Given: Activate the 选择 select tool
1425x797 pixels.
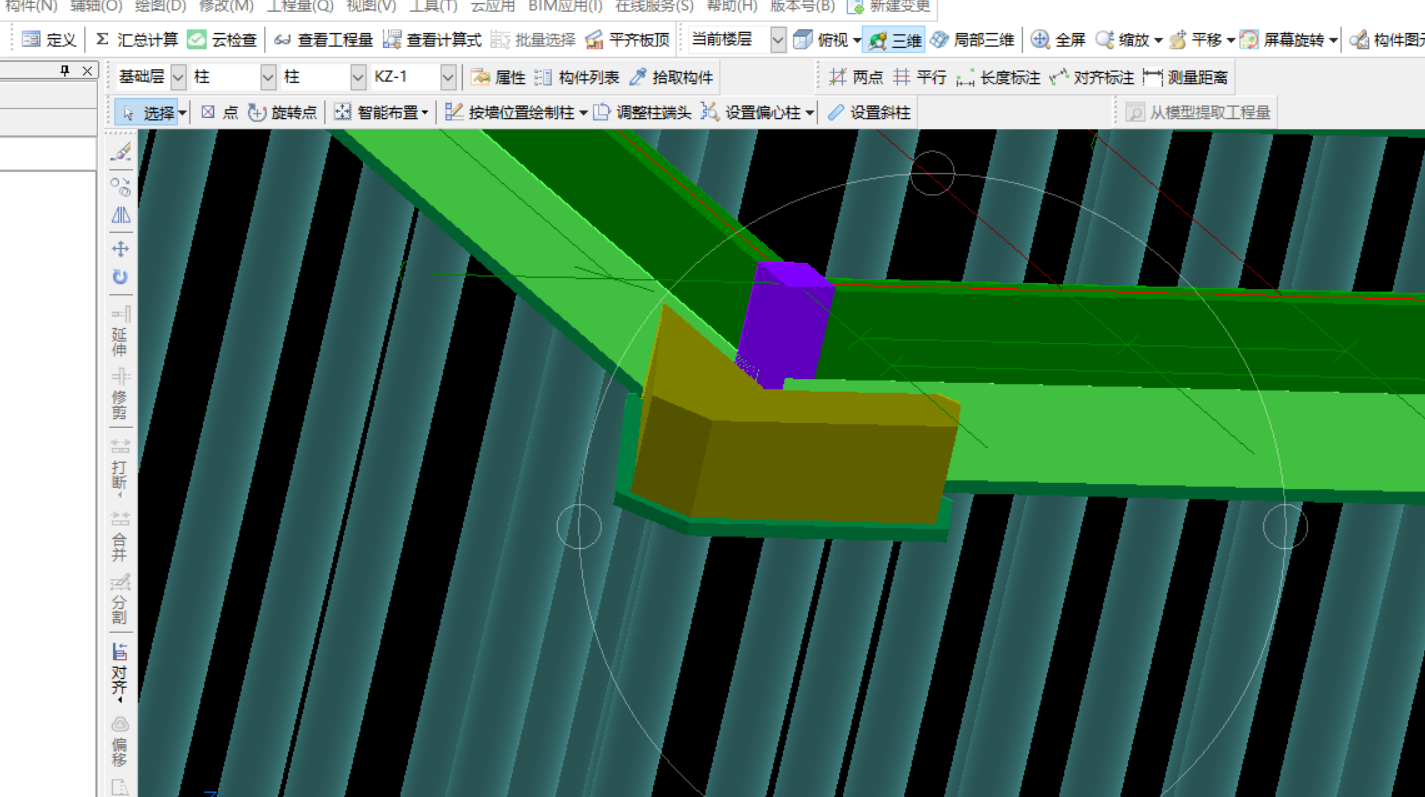Looking at the screenshot, I should (147, 113).
